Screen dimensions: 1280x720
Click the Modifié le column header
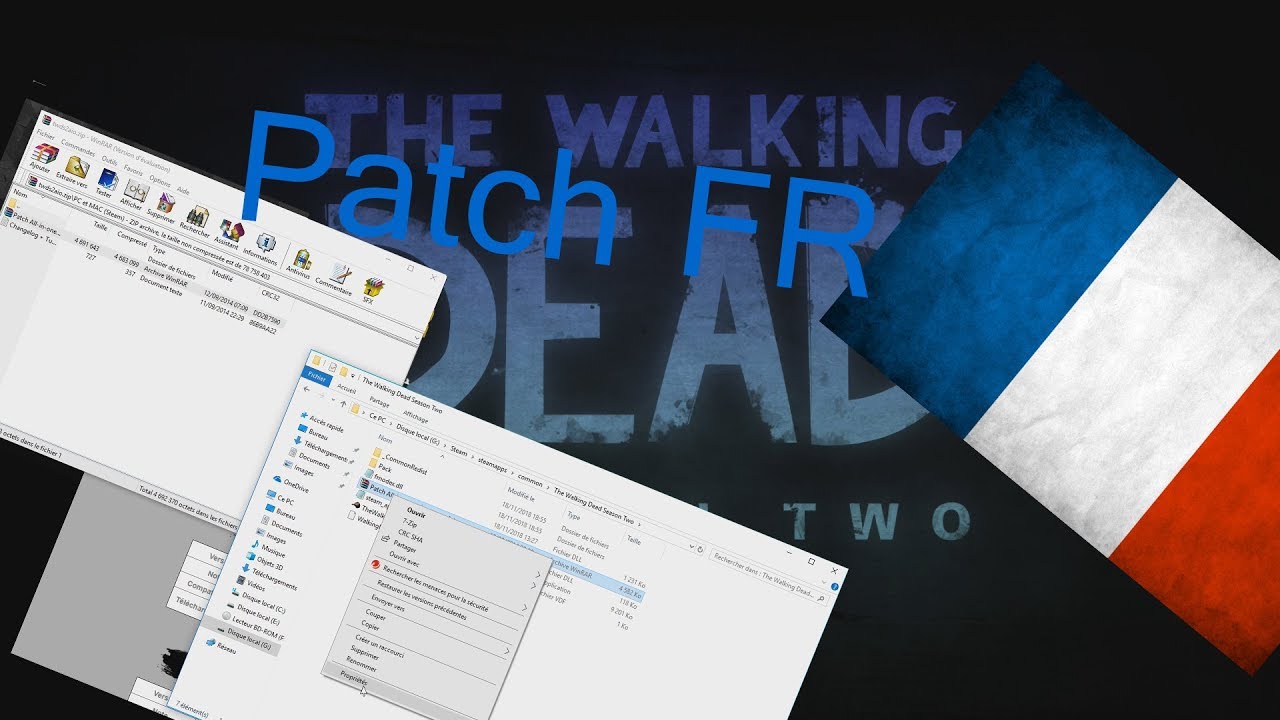tap(521, 494)
